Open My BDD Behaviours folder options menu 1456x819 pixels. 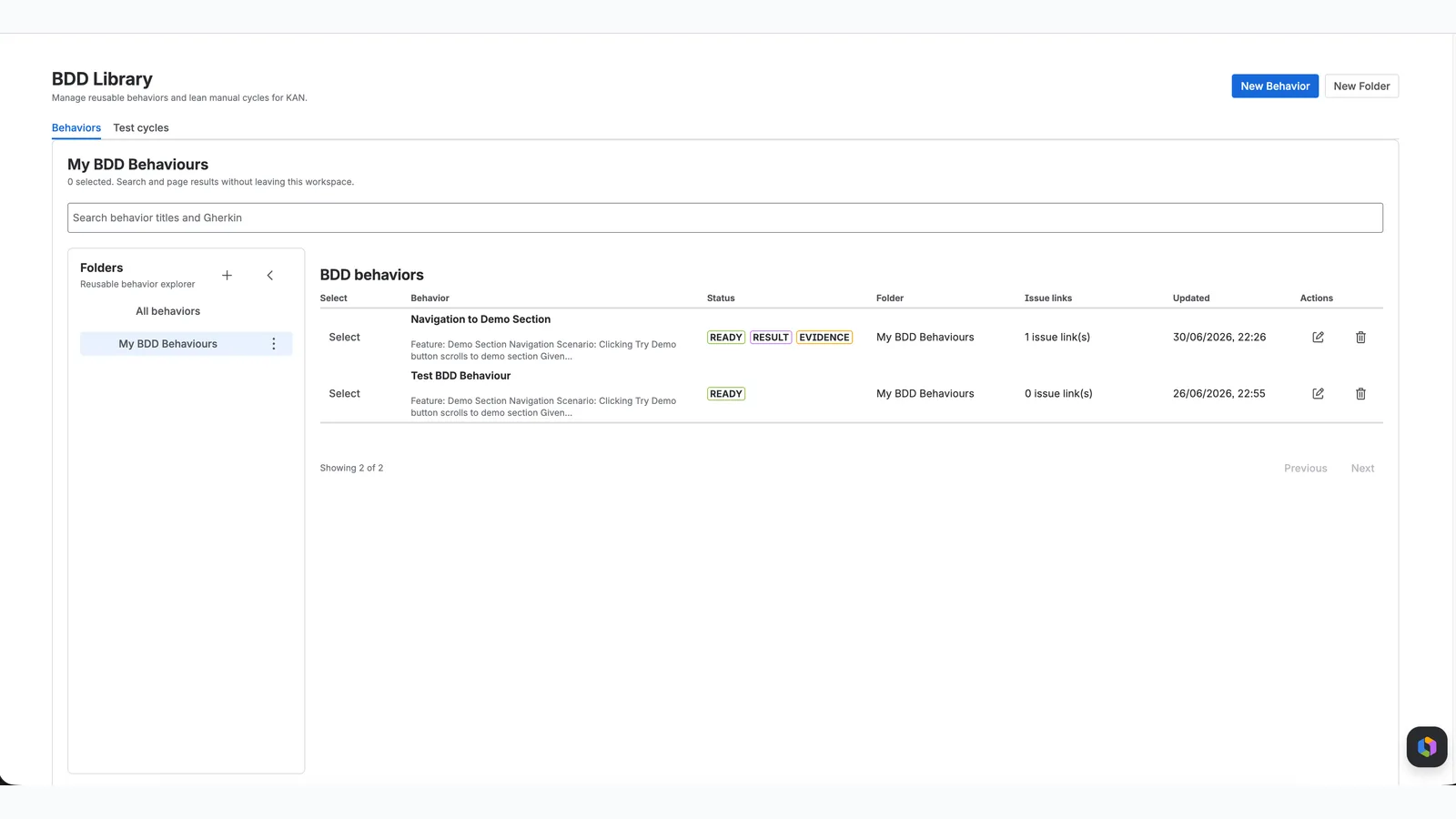pos(274,344)
